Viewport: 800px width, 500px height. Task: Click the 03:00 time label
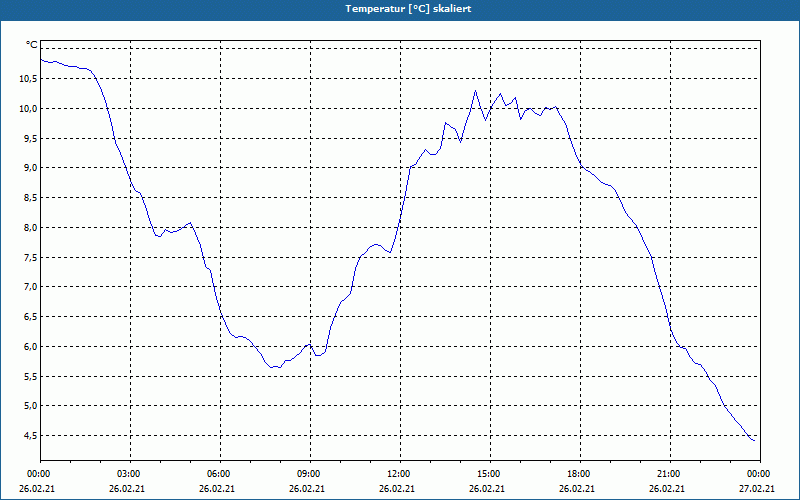[130, 474]
